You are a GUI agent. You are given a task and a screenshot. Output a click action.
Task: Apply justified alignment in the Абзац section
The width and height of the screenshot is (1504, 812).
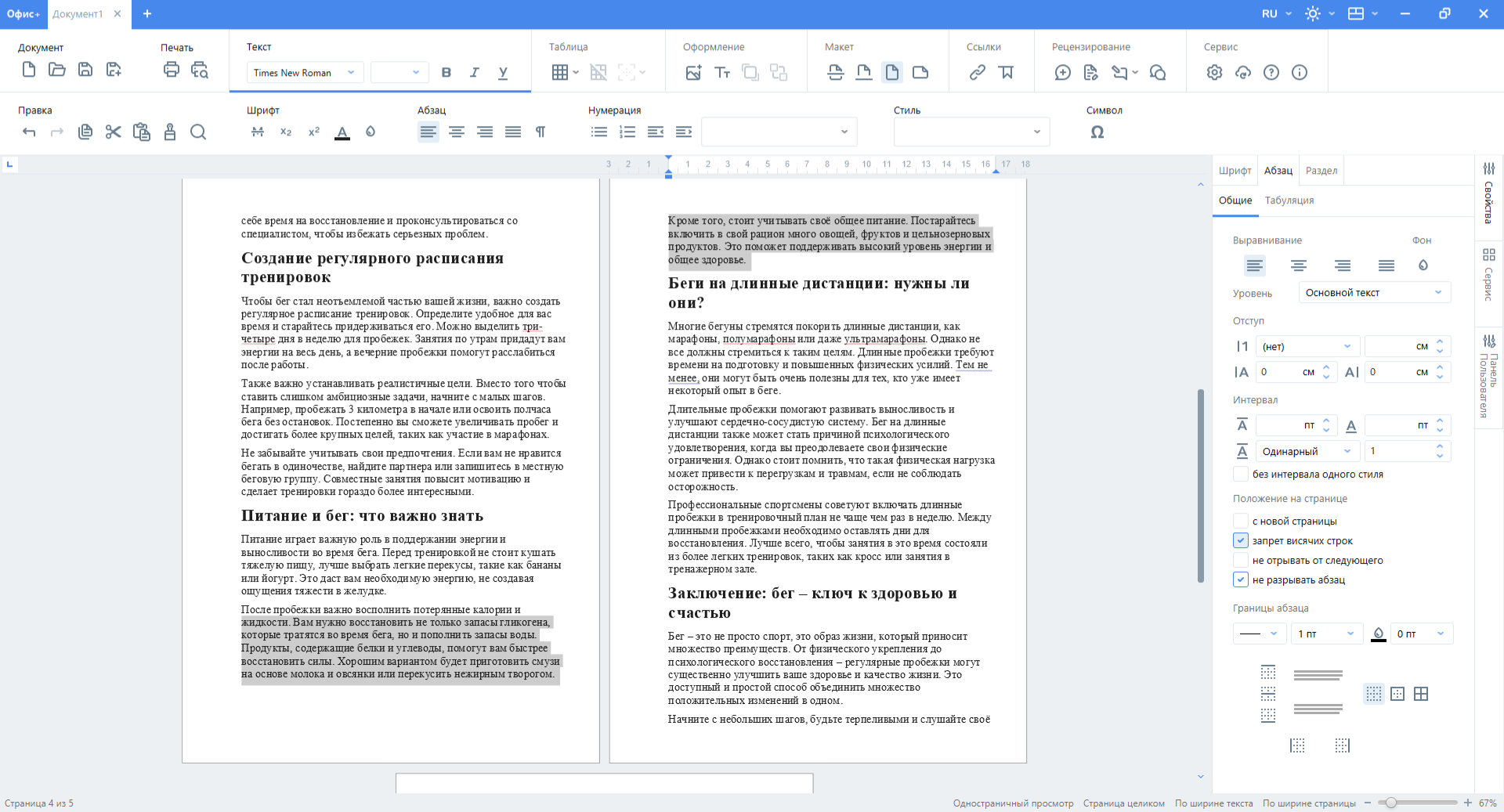point(513,132)
